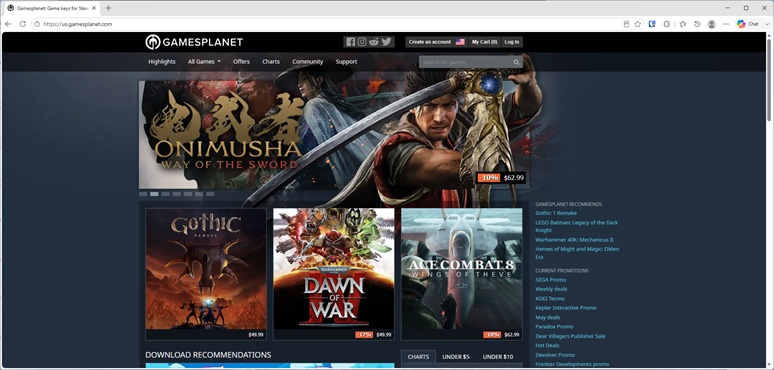Open the Gothic 1 Remake link
The width and height of the screenshot is (774, 370).
(x=556, y=213)
